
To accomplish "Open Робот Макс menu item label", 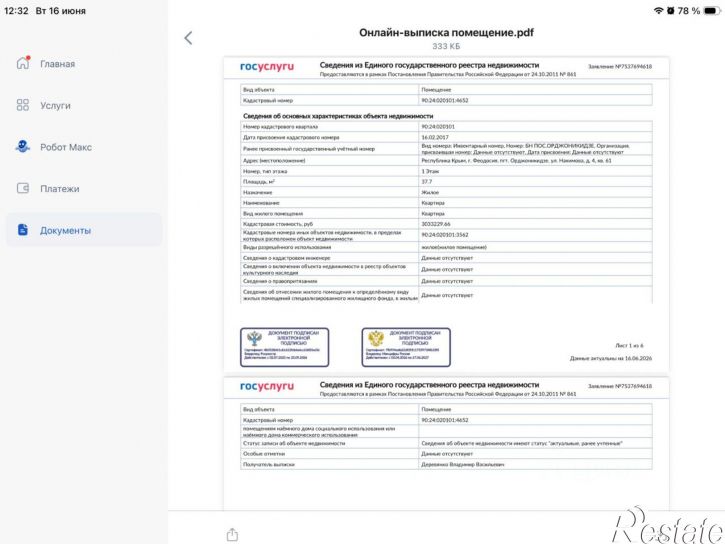I will [x=66, y=147].
